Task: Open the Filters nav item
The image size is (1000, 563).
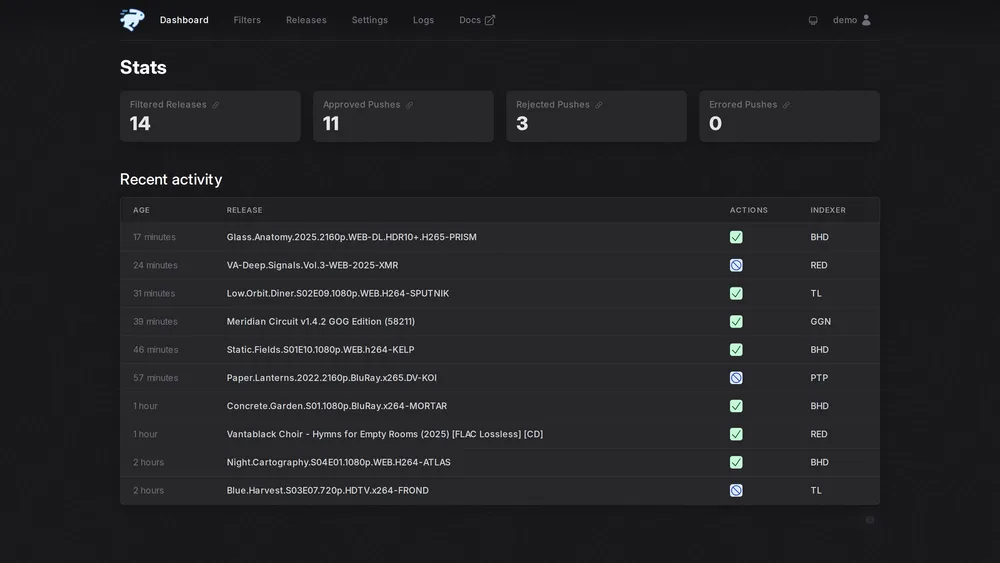Action: click(247, 20)
